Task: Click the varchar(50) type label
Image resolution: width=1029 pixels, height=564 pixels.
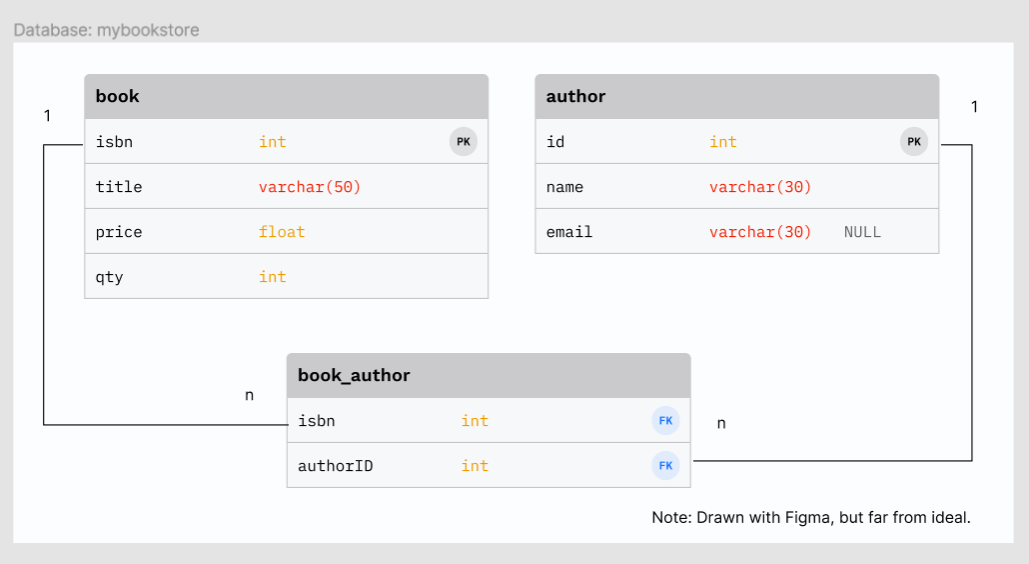Action: pos(309,187)
